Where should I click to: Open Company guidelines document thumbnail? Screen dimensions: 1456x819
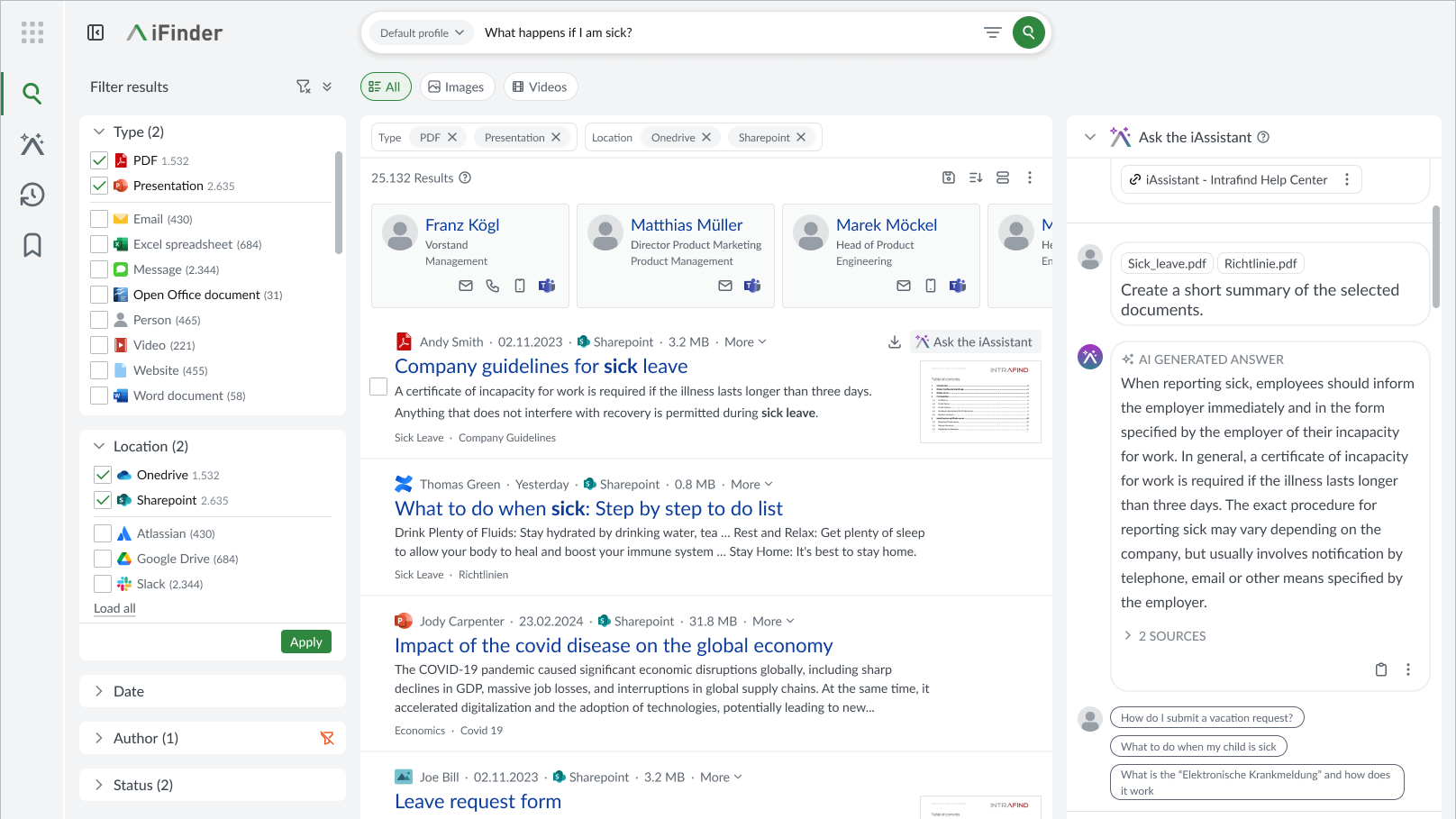[x=980, y=402]
